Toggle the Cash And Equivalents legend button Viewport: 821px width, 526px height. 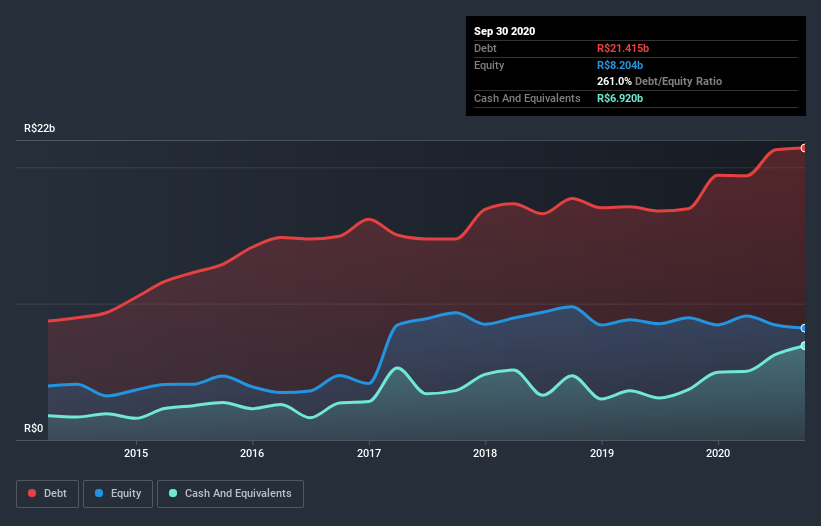230,494
